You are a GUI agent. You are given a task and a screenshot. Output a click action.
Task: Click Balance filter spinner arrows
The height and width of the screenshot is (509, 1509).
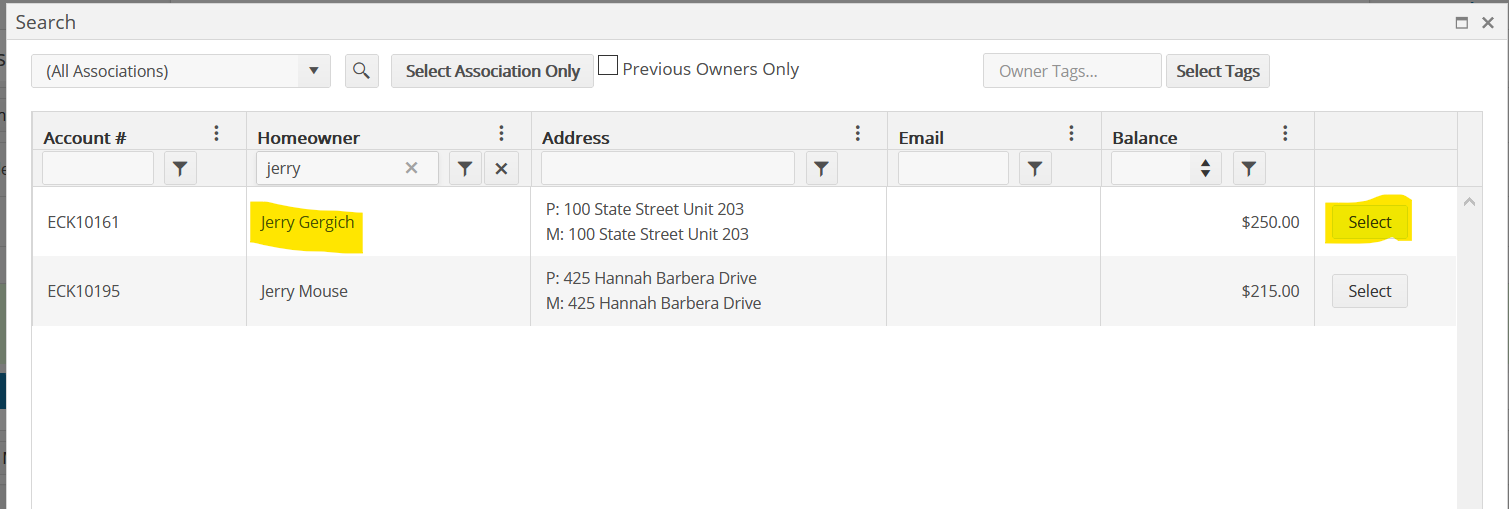pyautogui.click(x=1205, y=169)
